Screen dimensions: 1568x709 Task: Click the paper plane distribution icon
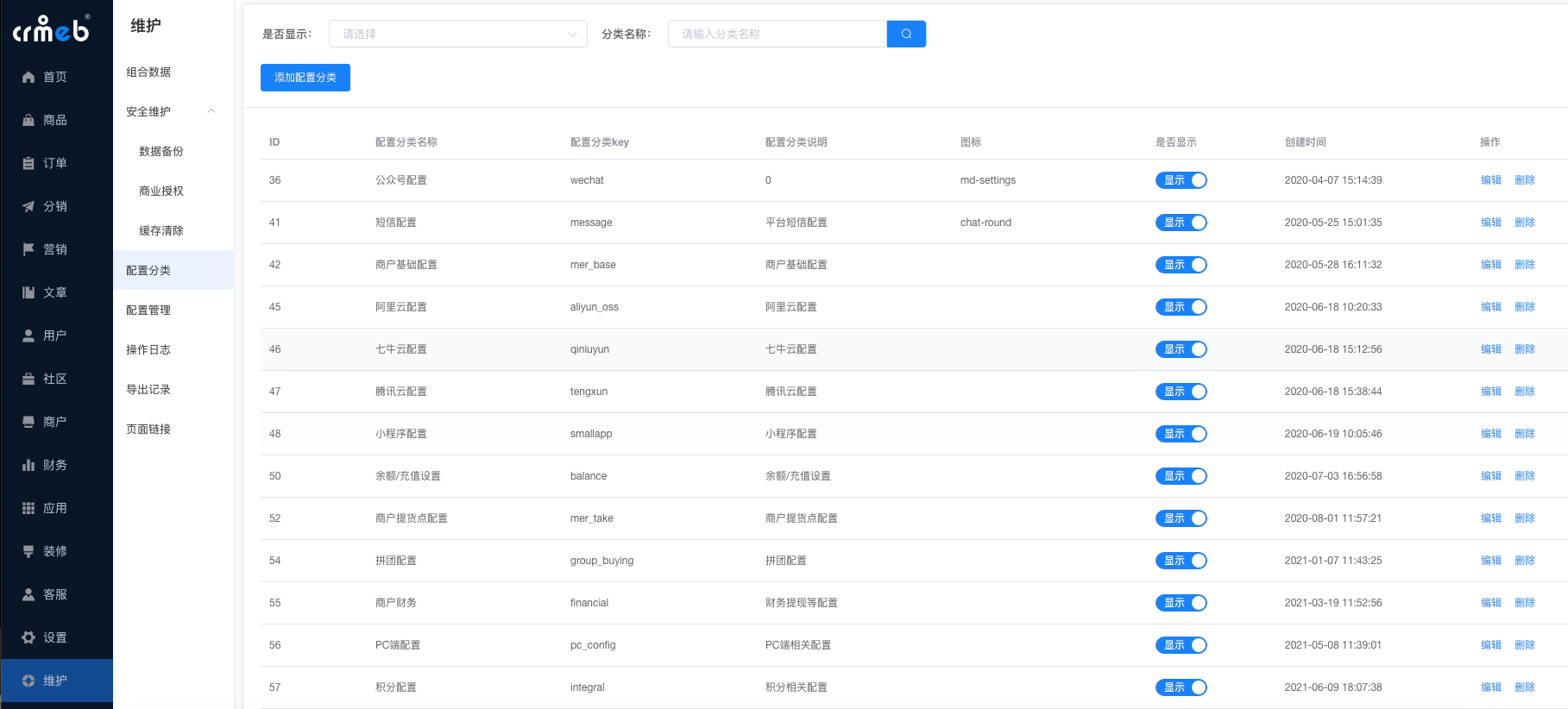click(28, 206)
